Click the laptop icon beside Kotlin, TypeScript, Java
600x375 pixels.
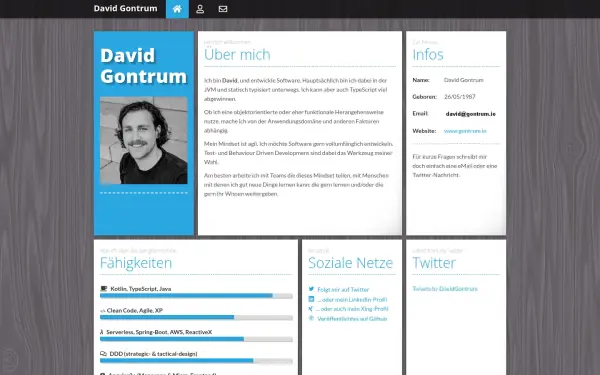click(x=103, y=289)
